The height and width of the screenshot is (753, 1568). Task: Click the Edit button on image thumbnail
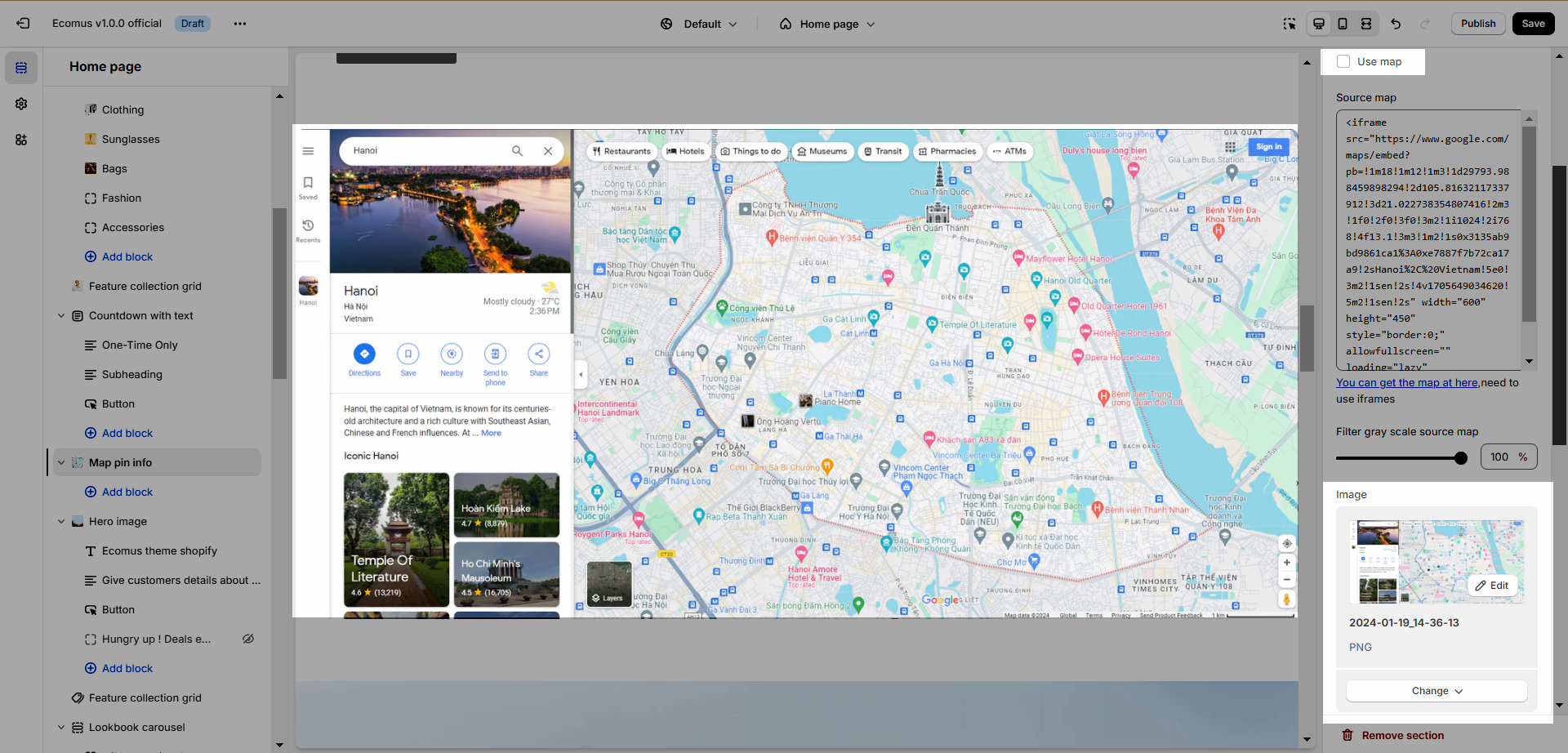pos(1492,586)
